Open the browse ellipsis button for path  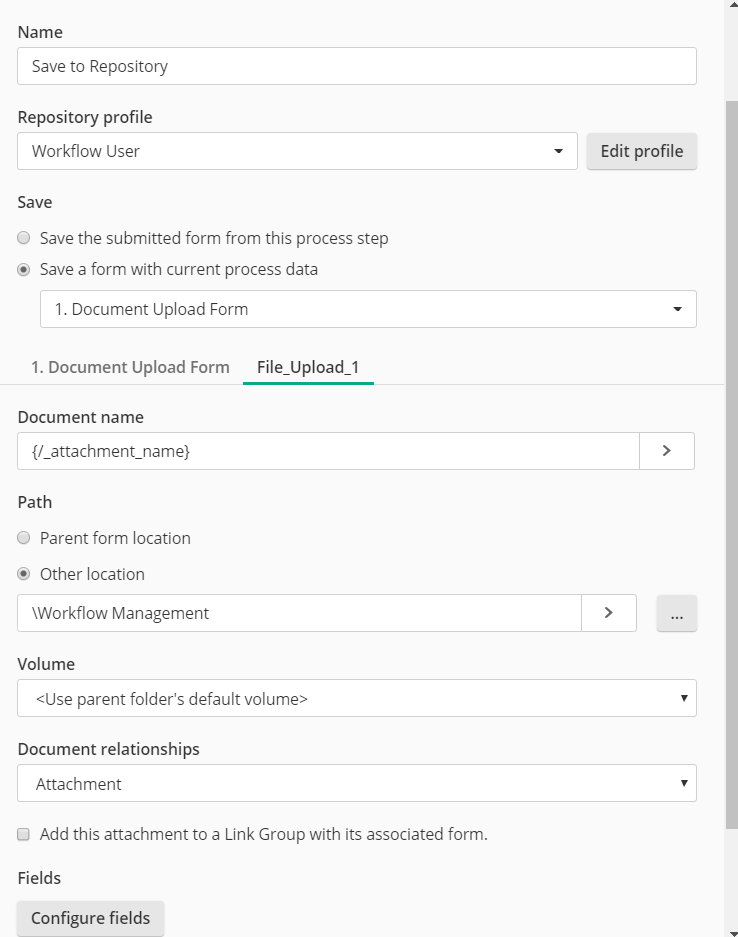coord(676,613)
